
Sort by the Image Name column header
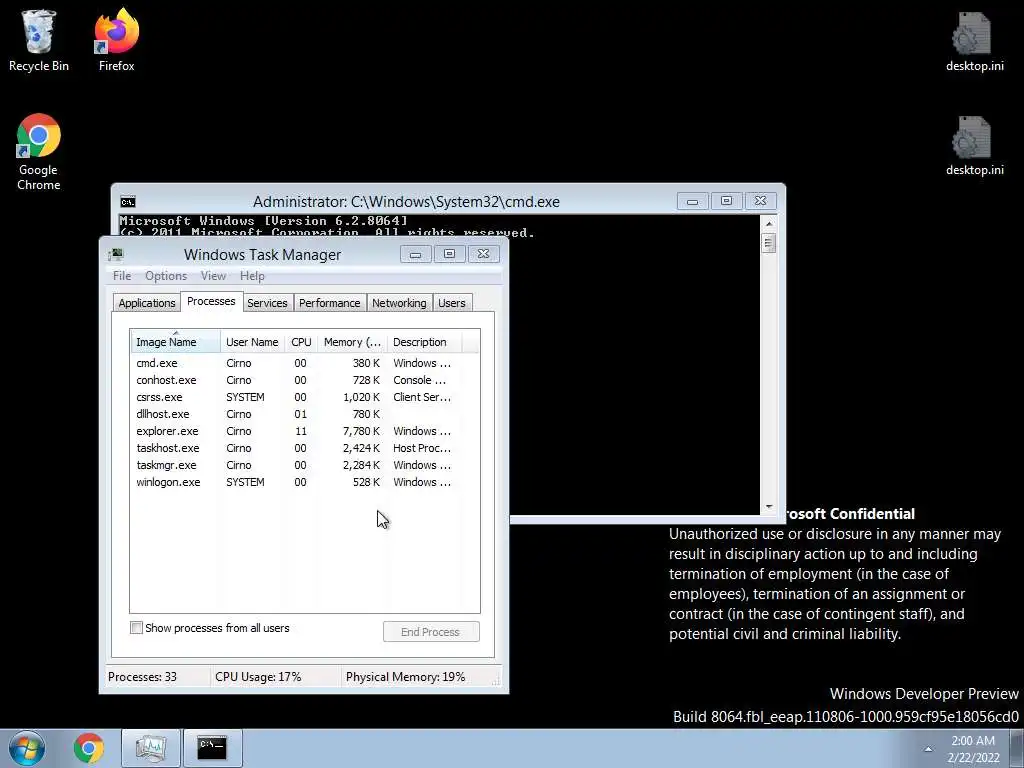(175, 342)
